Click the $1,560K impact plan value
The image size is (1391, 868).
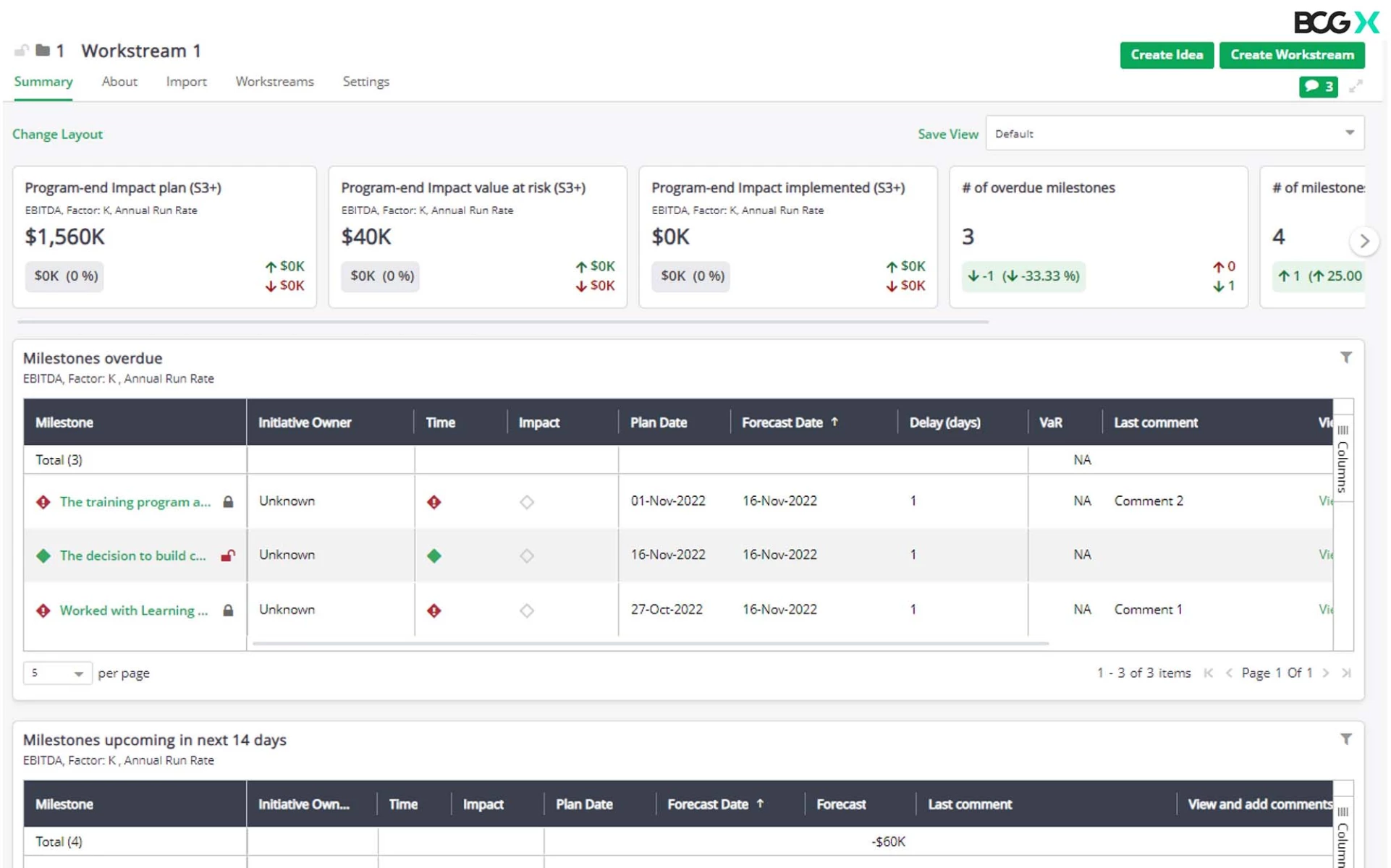[65, 237]
